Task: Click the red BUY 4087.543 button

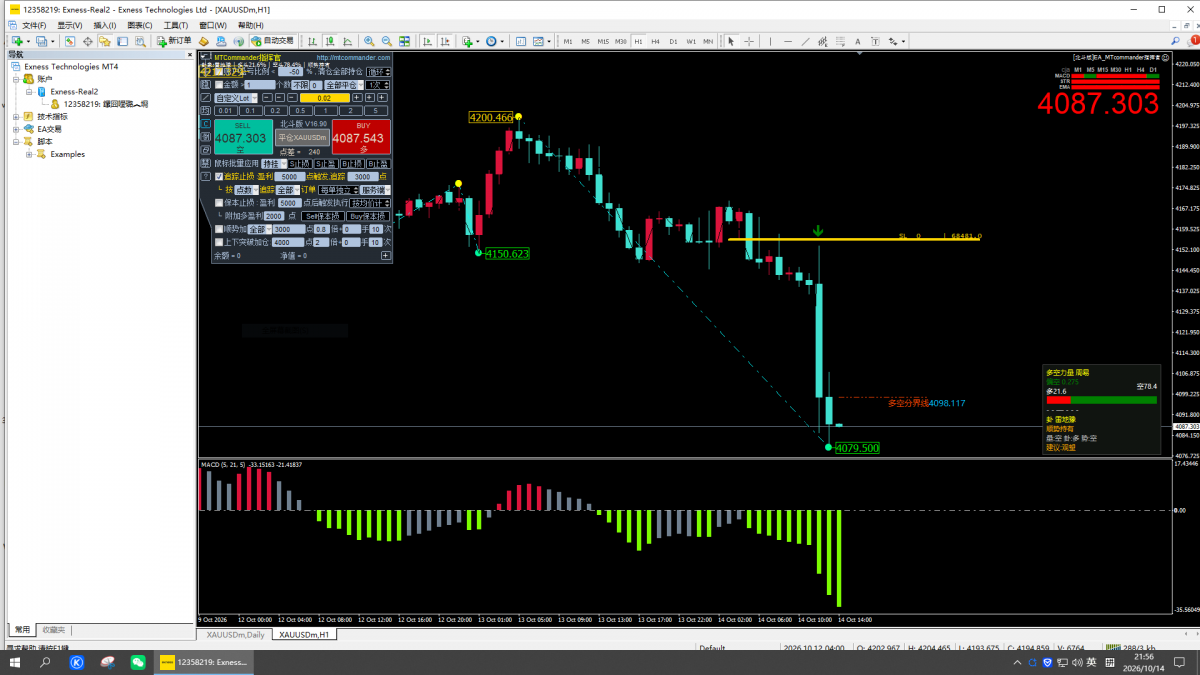Action: (x=360, y=136)
